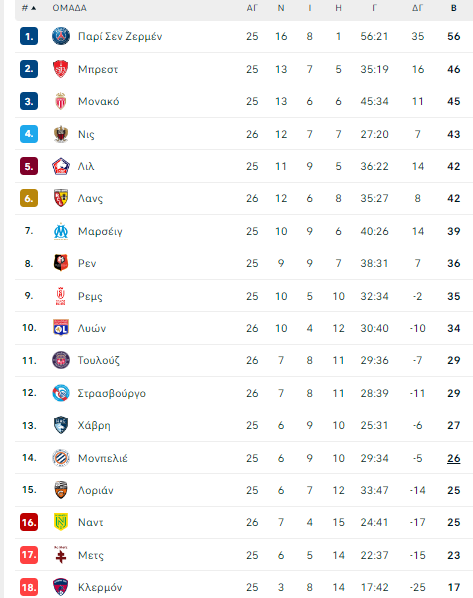Screen dimensions: 473x598
Task: Open the Τουλούζ team link
Action: point(98,360)
